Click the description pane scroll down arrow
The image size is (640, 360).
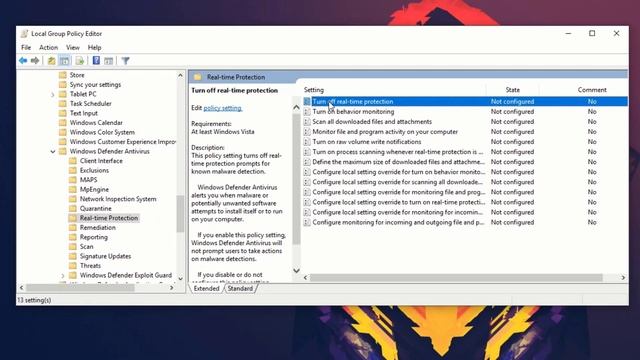coord(296,270)
